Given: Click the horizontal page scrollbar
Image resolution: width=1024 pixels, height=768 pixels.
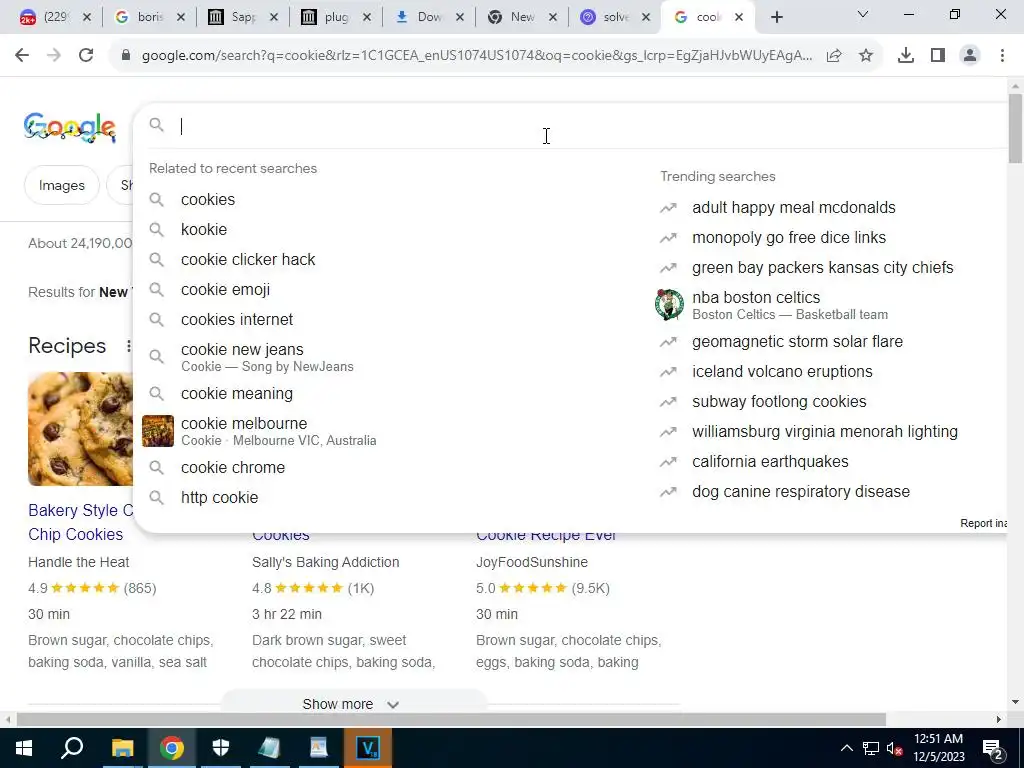Looking at the screenshot, I should [451, 720].
